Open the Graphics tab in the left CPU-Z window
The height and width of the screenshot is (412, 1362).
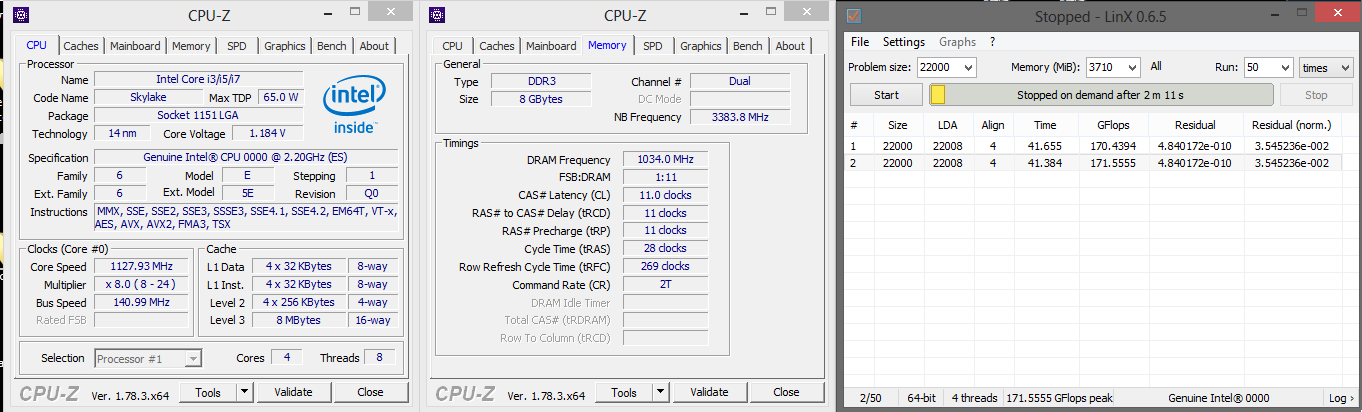click(285, 46)
